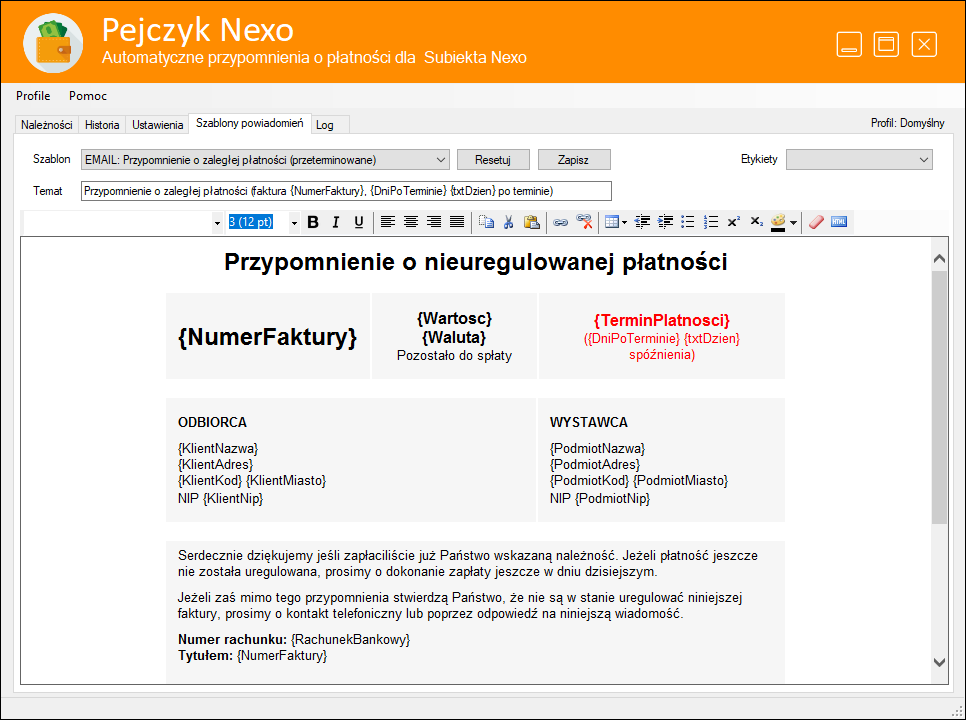Open the Profile menu
Screen dimensions: 966x720
point(33,96)
